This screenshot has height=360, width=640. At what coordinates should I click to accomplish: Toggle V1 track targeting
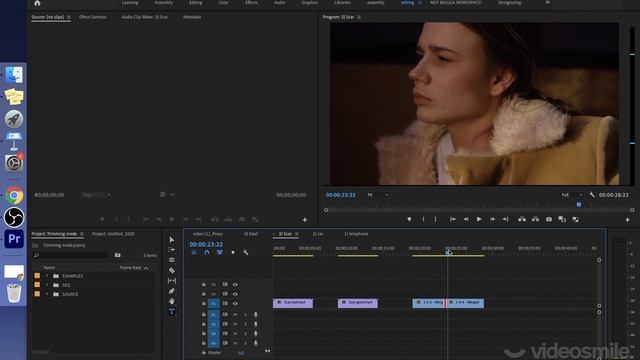click(x=213, y=304)
